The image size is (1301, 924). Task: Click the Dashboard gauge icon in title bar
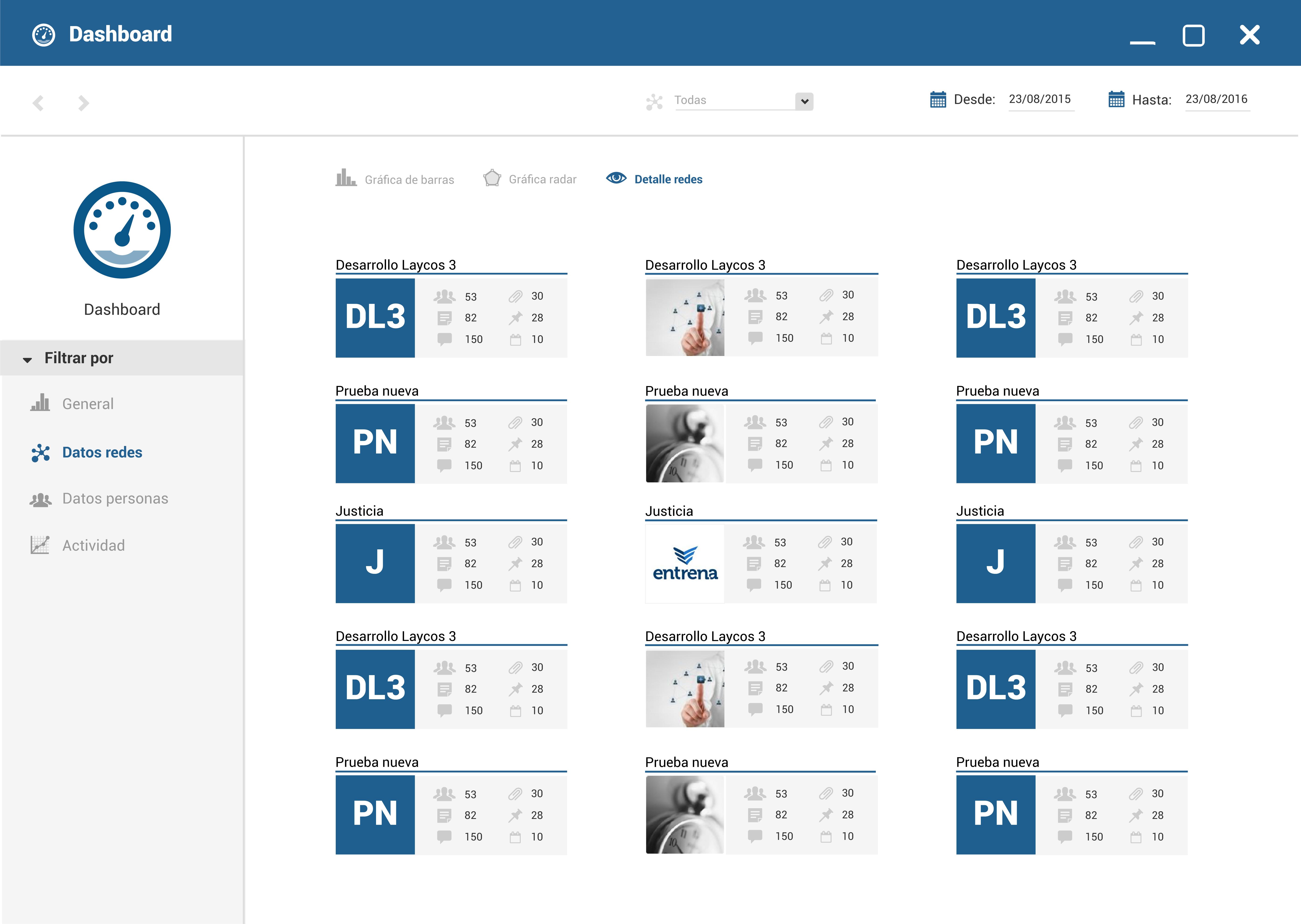[44, 35]
